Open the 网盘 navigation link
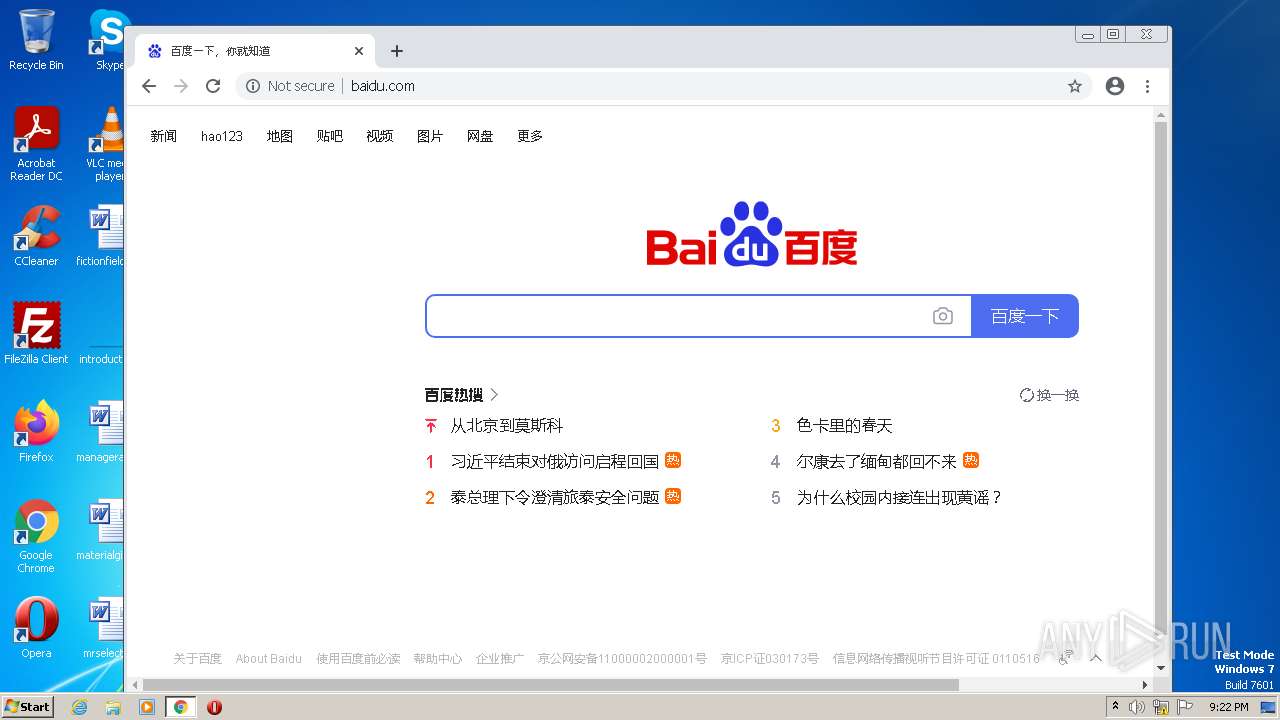Screen dimensions: 1280x720 pyautogui.click(x=480, y=136)
